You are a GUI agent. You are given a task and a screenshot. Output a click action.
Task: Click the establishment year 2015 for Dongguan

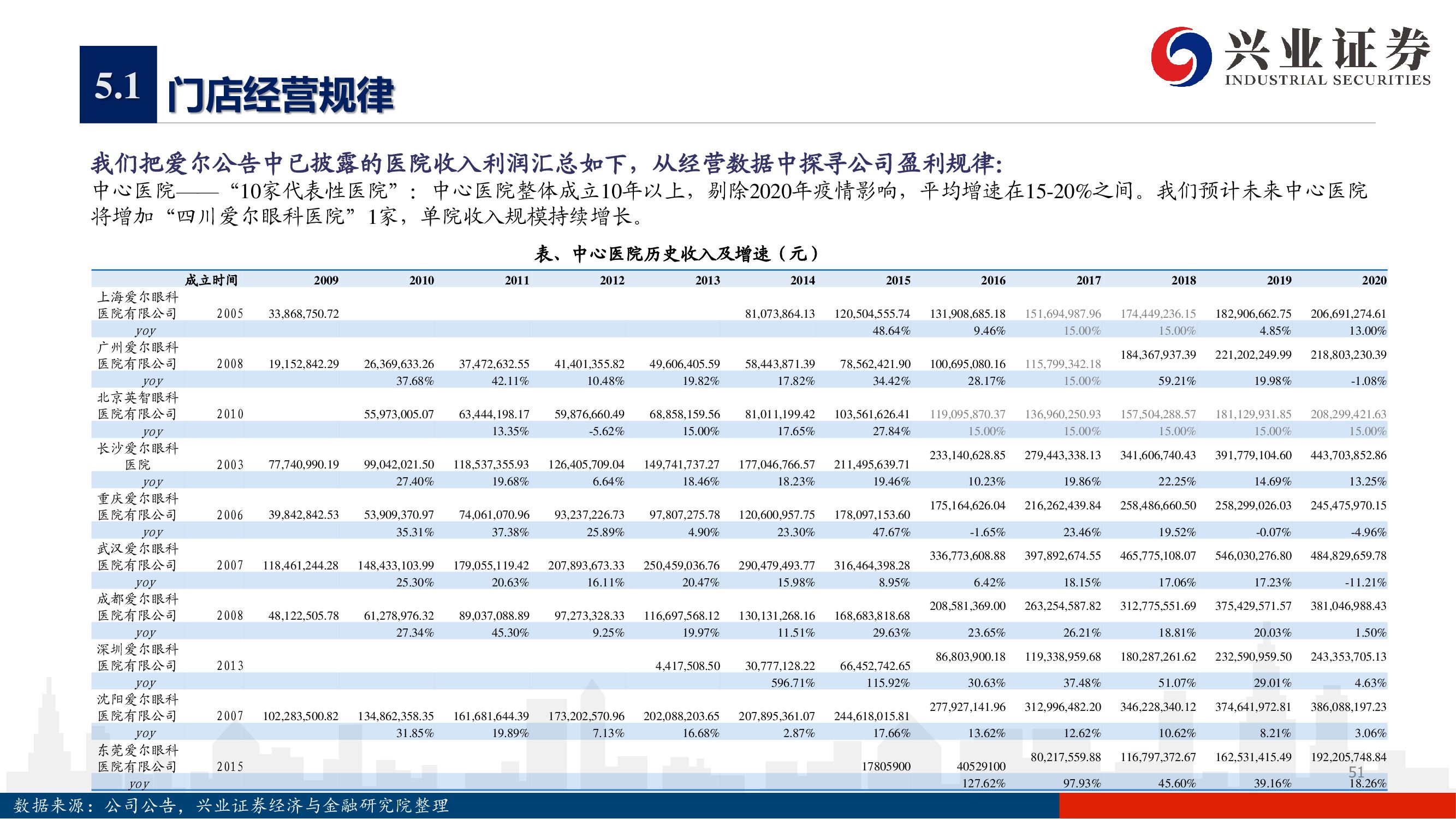230,767
